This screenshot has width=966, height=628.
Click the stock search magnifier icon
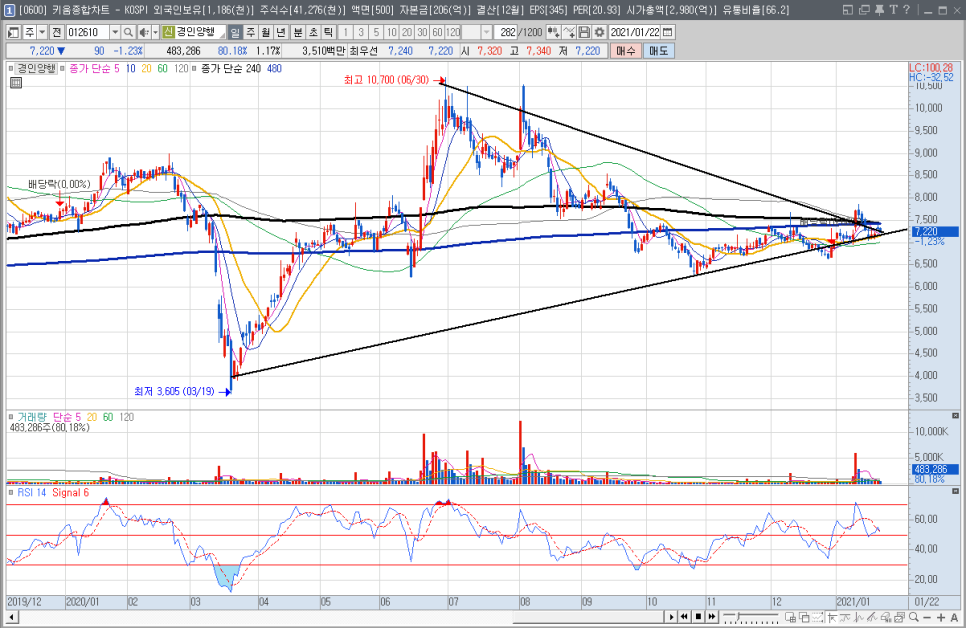point(128,32)
